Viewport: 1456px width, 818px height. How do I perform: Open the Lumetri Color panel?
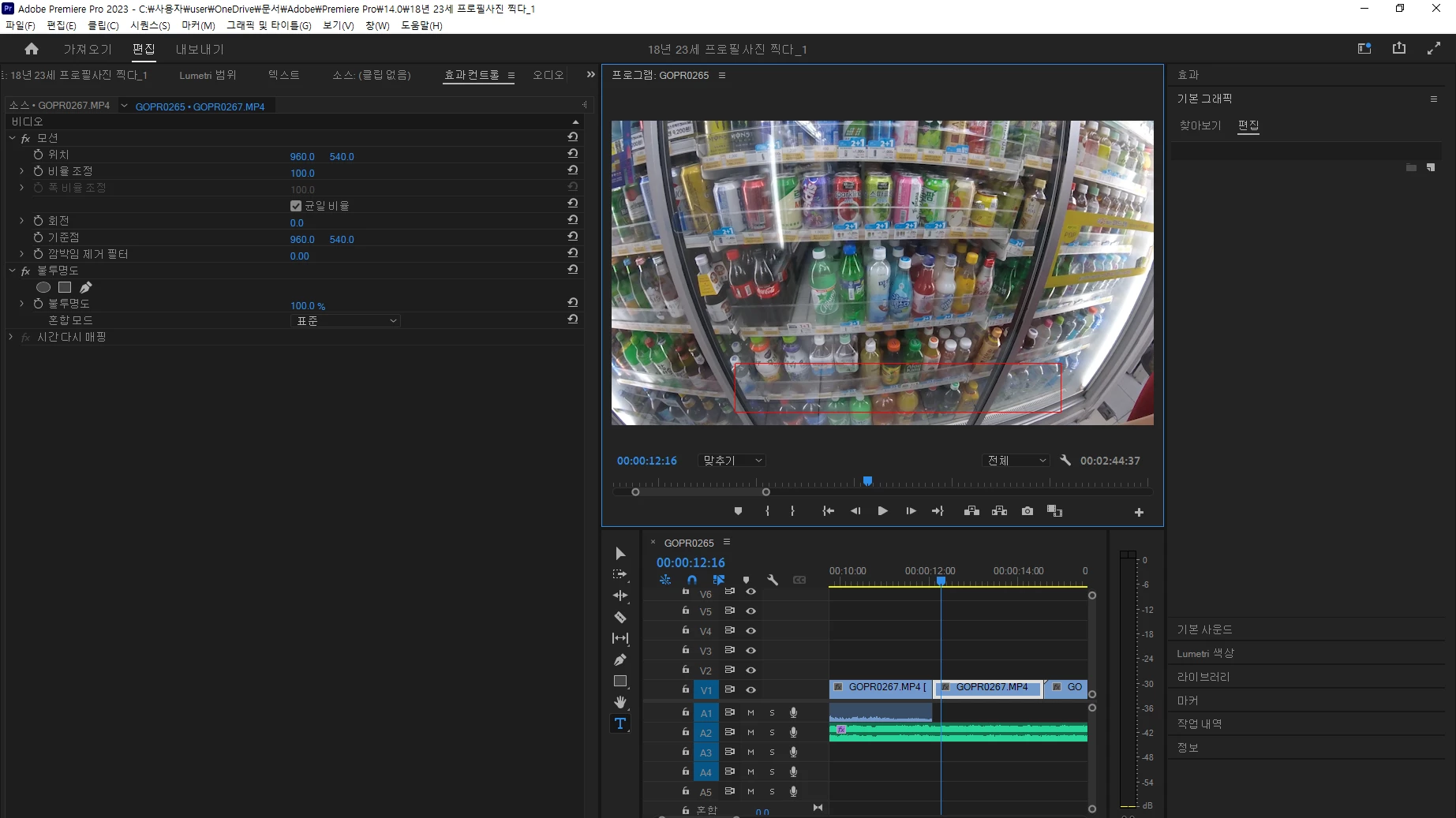(1206, 653)
